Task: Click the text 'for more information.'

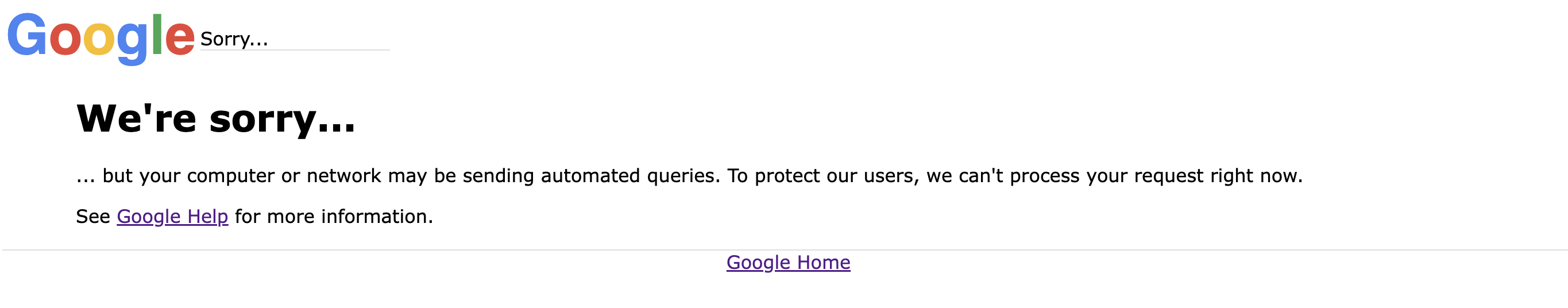Action: point(334,217)
